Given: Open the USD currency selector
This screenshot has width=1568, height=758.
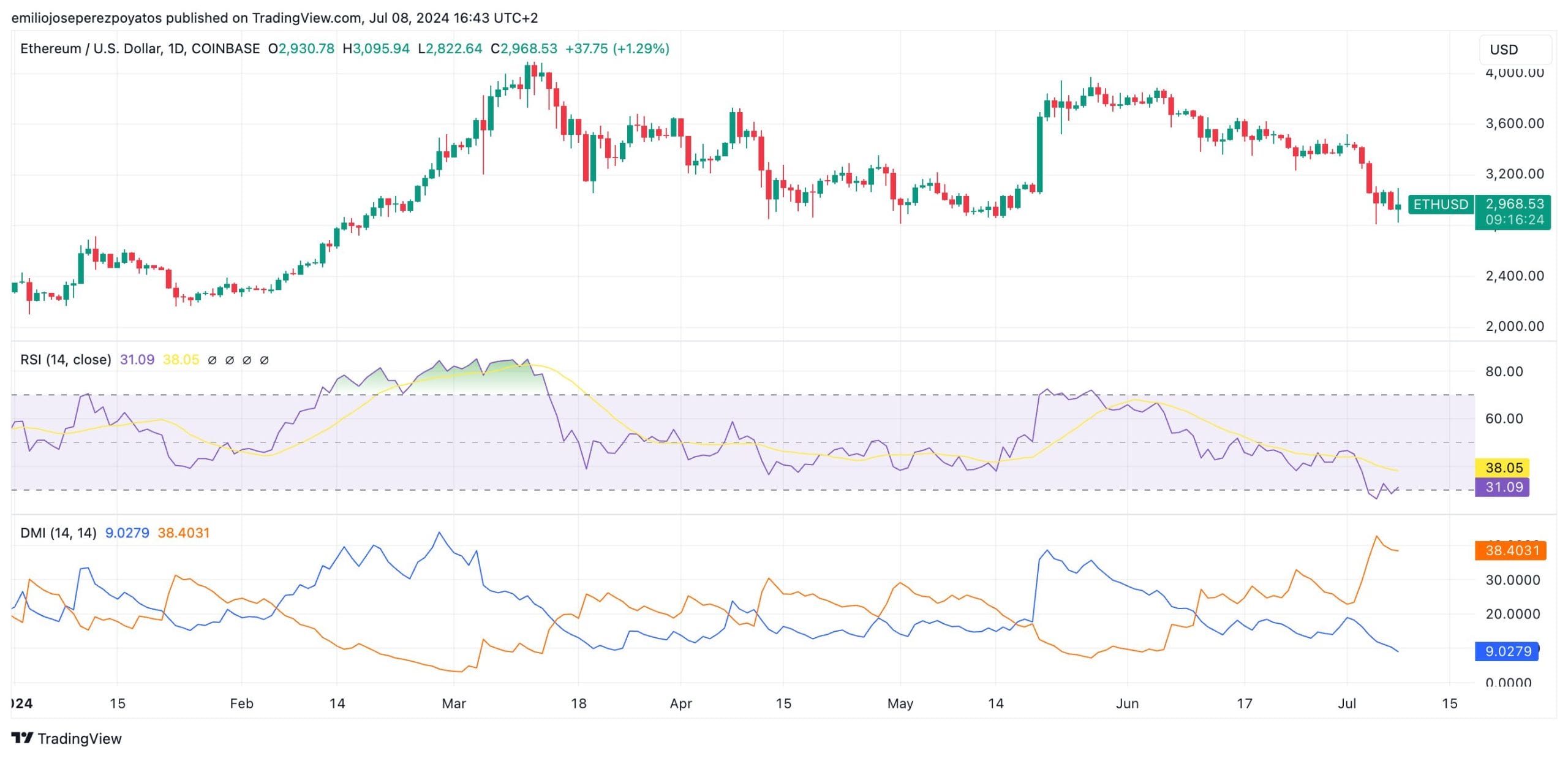Looking at the screenshot, I should tap(1515, 50).
